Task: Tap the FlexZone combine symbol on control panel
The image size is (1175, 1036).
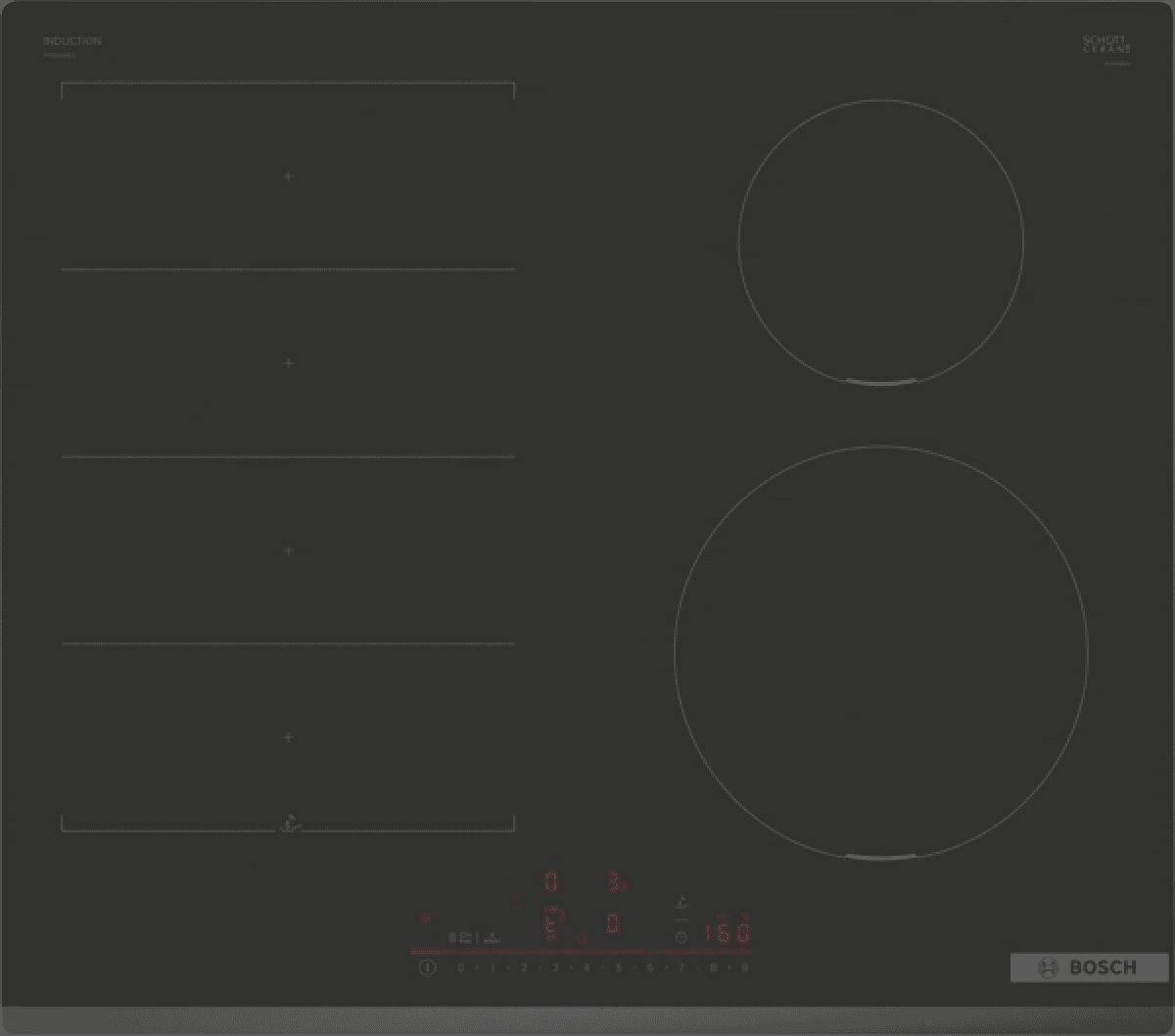Action: click(461, 937)
